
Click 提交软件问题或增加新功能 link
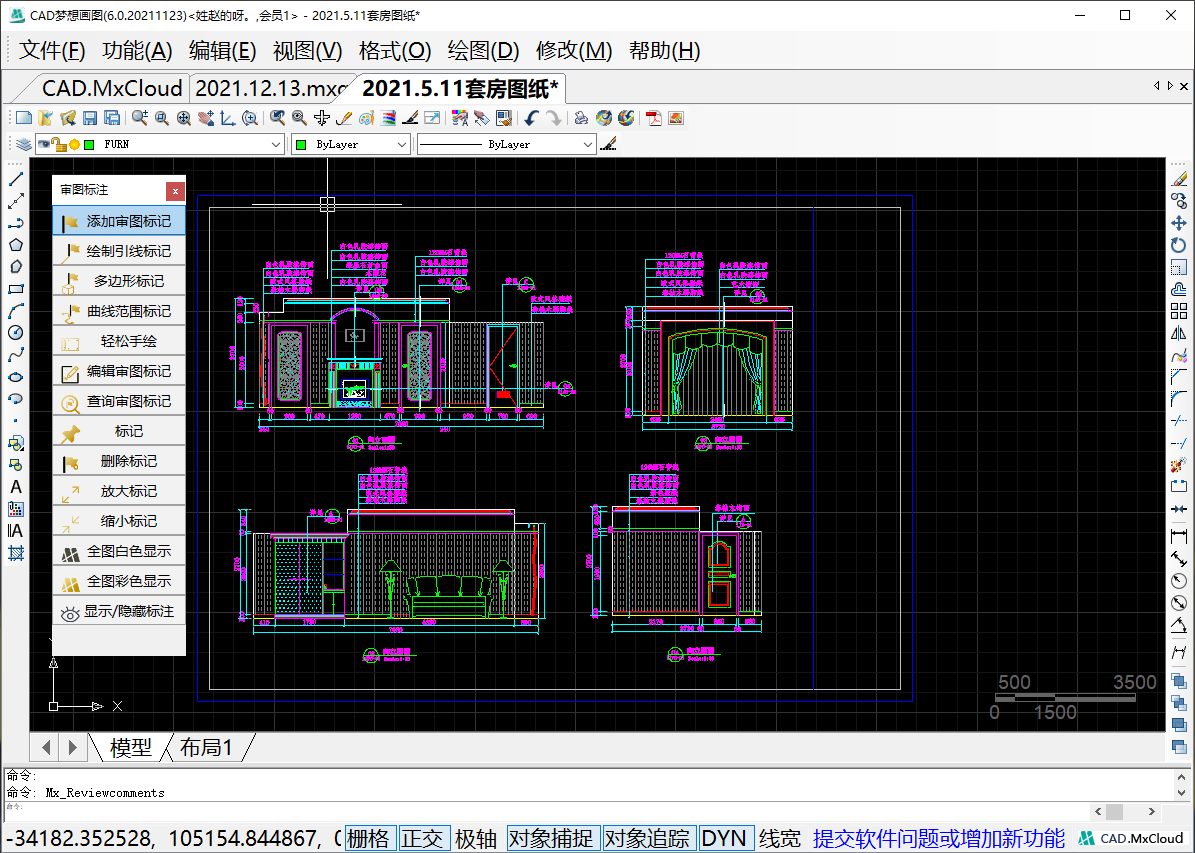coord(938,839)
